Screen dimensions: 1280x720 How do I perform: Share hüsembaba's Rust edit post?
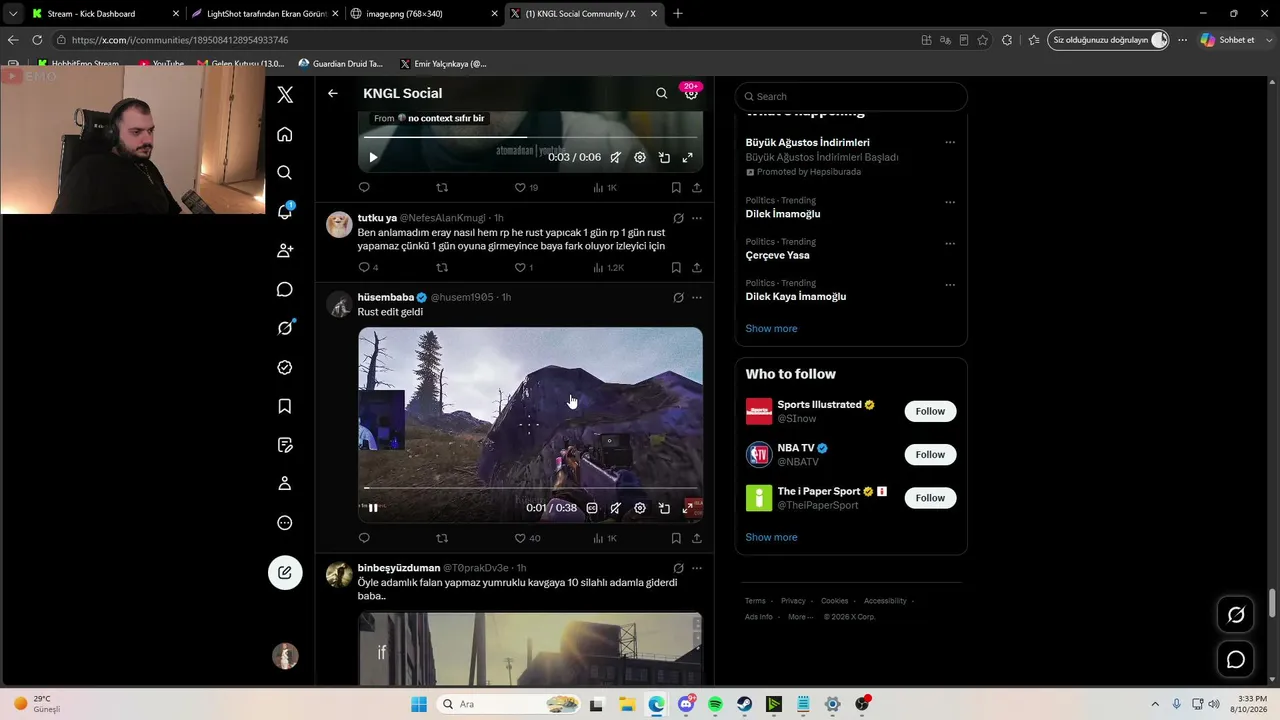tap(696, 538)
